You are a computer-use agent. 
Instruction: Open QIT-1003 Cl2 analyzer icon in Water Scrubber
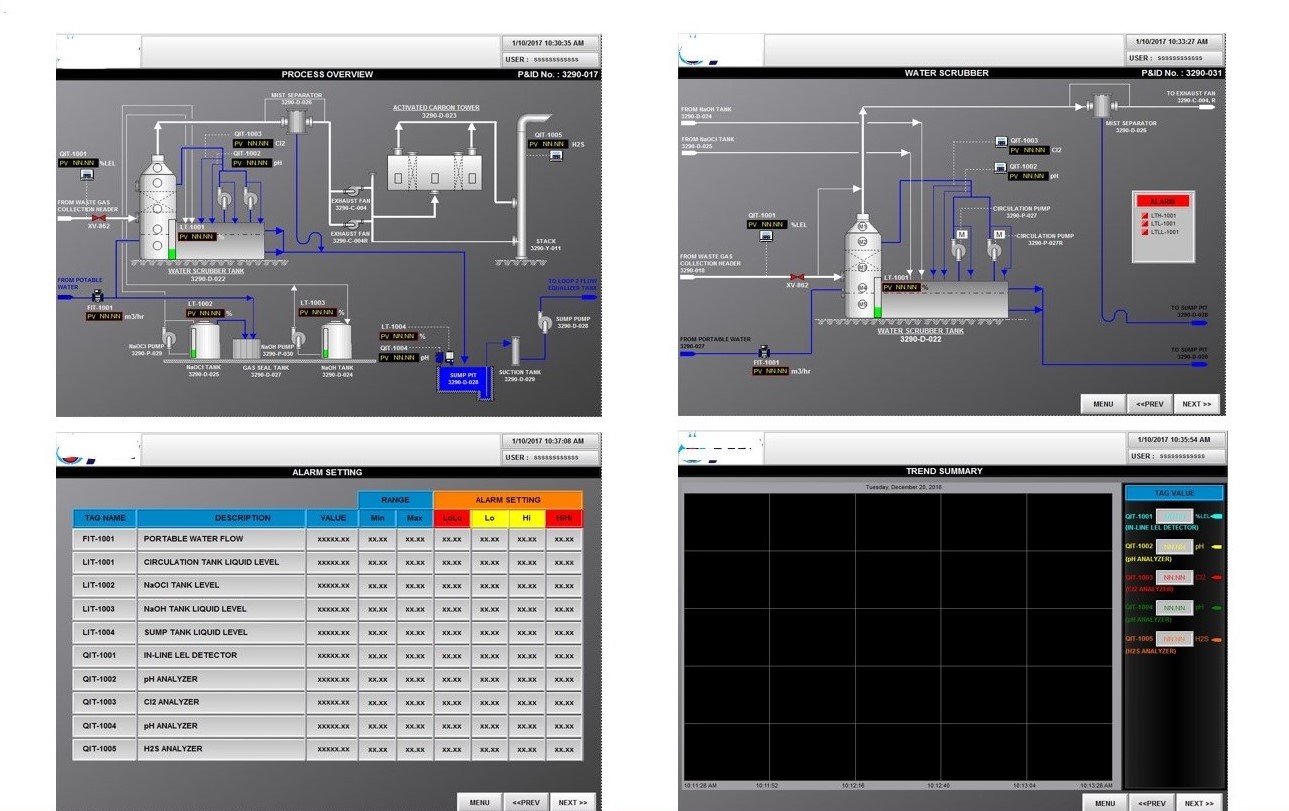coord(1002,141)
